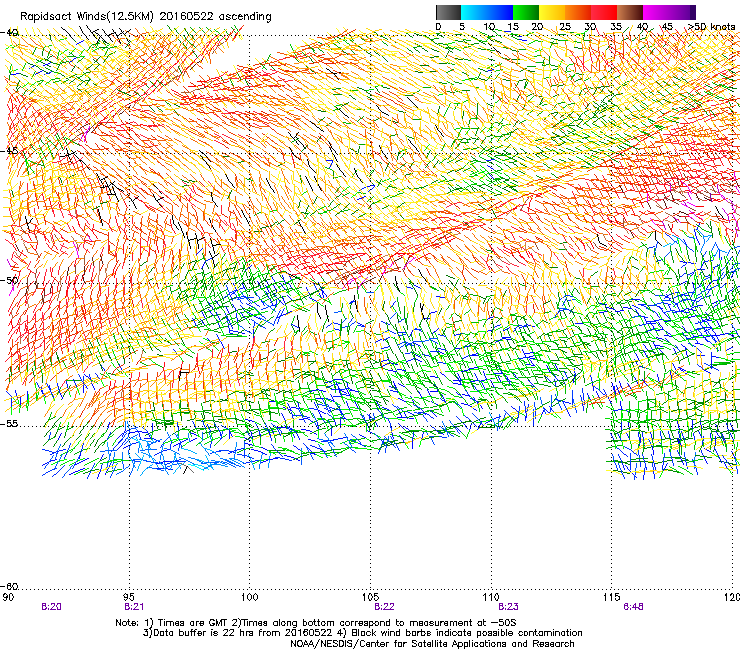740x650 pixels.
Task: Click the green 15-20 knots legend swatch
Action: [526, 12]
